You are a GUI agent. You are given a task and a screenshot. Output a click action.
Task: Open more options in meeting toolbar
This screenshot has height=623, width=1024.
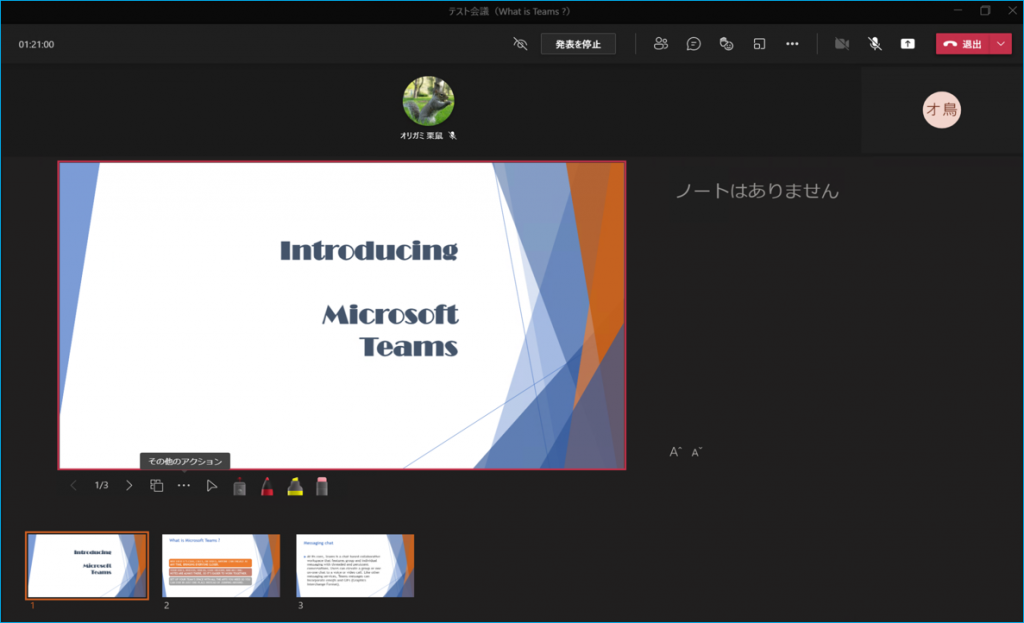click(x=792, y=44)
